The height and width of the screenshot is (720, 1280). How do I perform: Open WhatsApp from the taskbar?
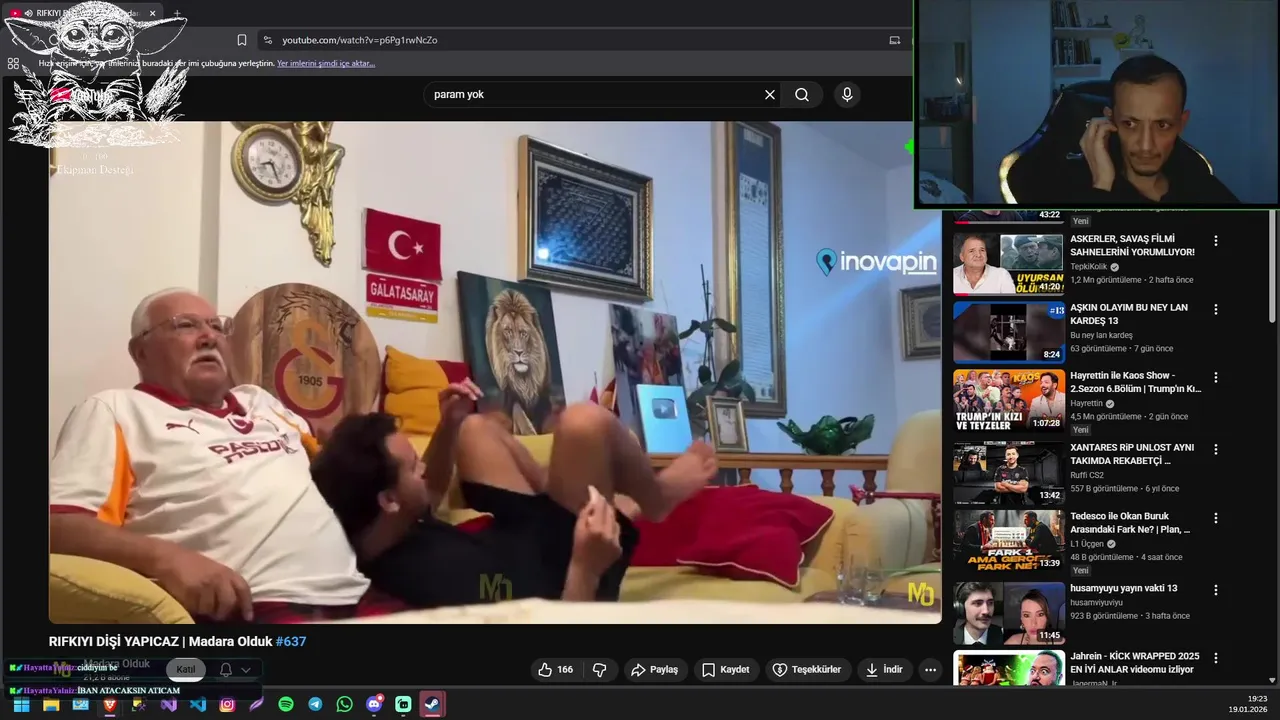[345, 704]
